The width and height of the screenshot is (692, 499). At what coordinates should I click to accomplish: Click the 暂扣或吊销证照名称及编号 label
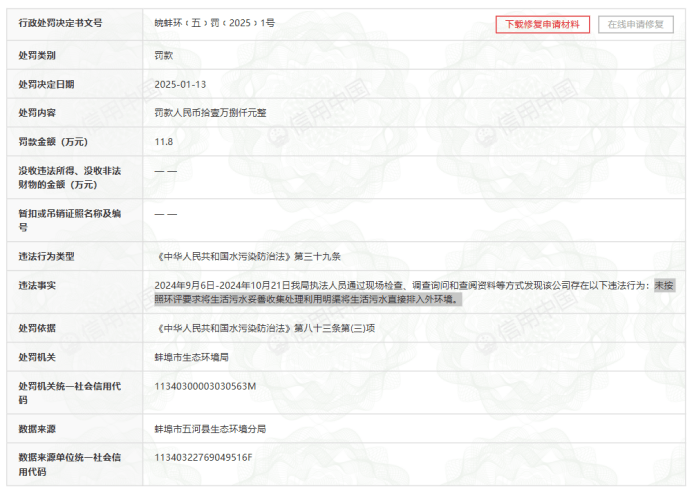point(69,220)
